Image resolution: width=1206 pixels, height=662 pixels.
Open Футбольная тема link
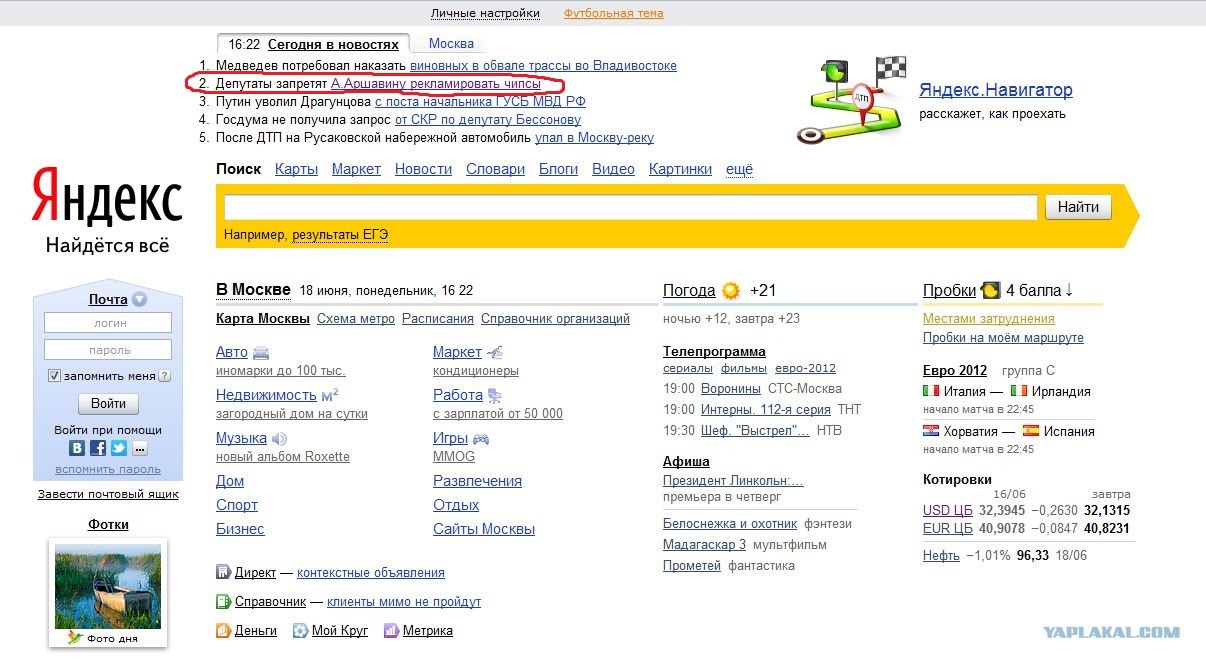click(x=613, y=13)
